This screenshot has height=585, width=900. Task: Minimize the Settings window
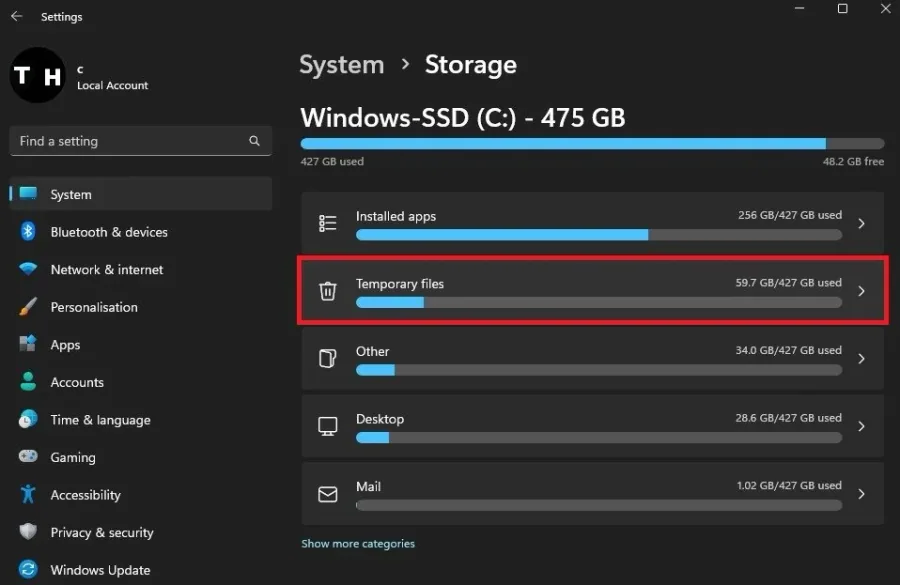pos(800,8)
